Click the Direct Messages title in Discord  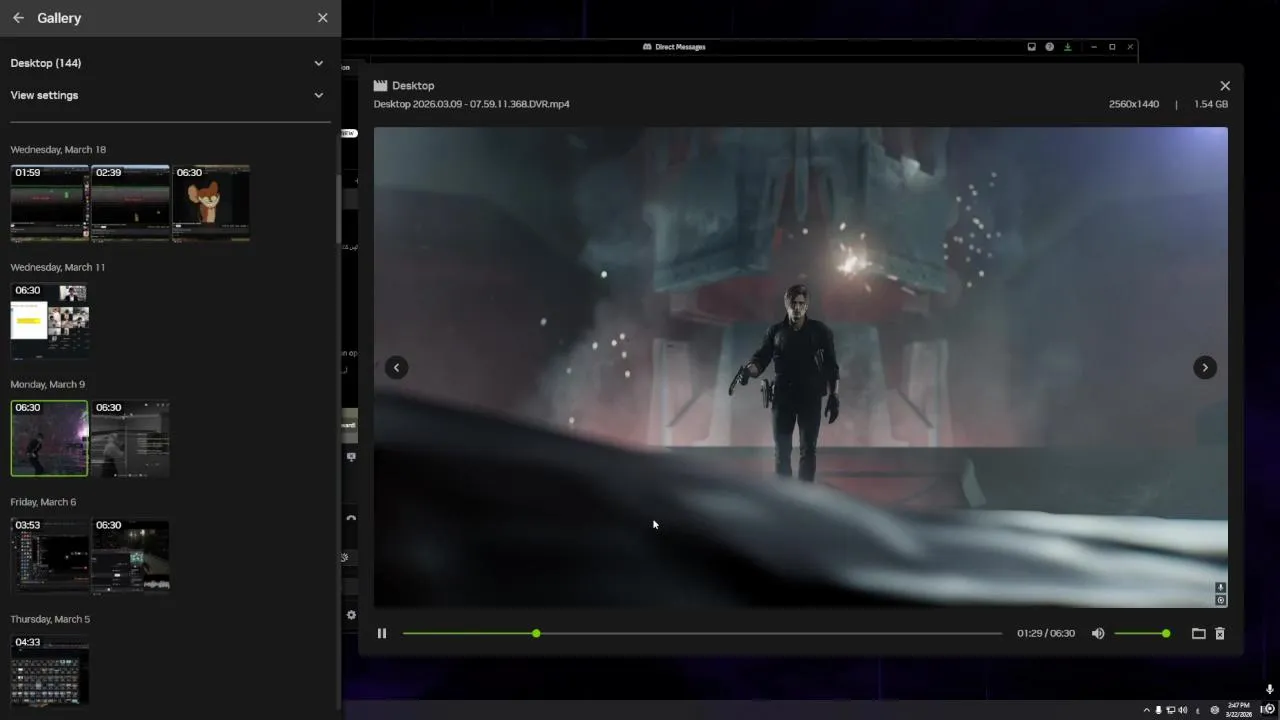pyautogui.click(x=680, y=47)
